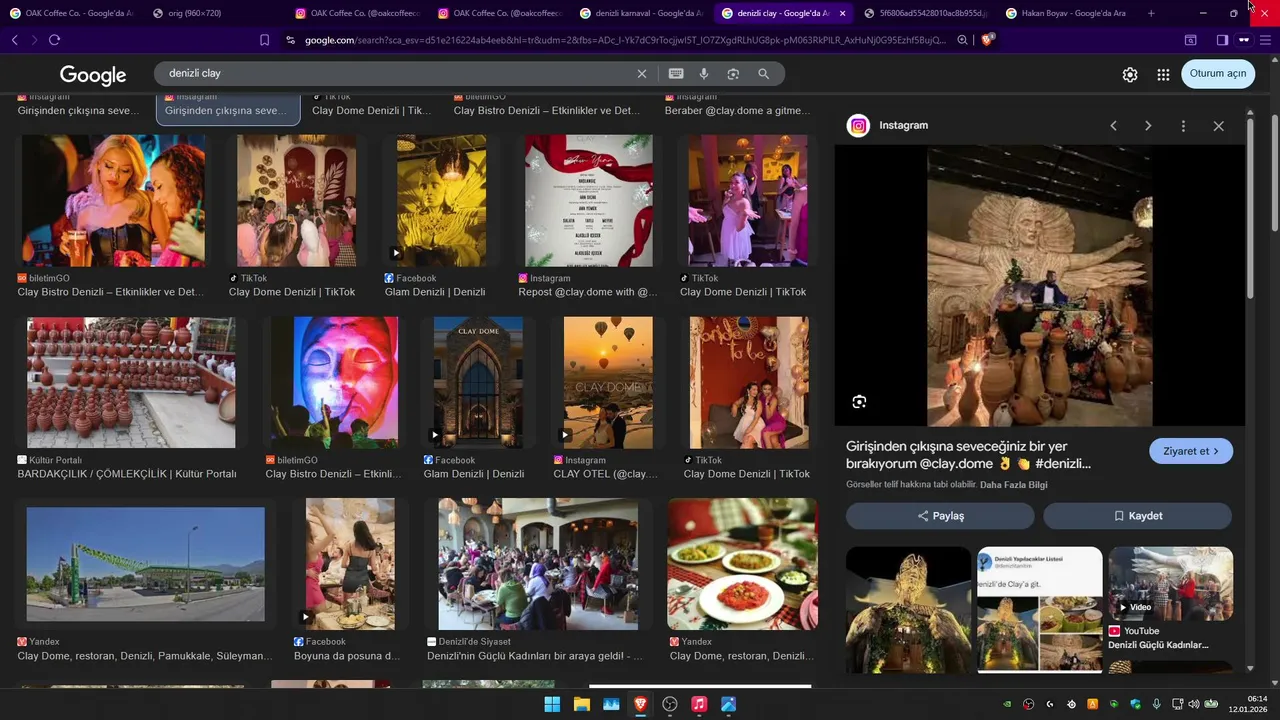Viewport: 1280px width, 720px height.
Task: Open the zoom magnifier in address bar
Action: click(x=962, y=40)
